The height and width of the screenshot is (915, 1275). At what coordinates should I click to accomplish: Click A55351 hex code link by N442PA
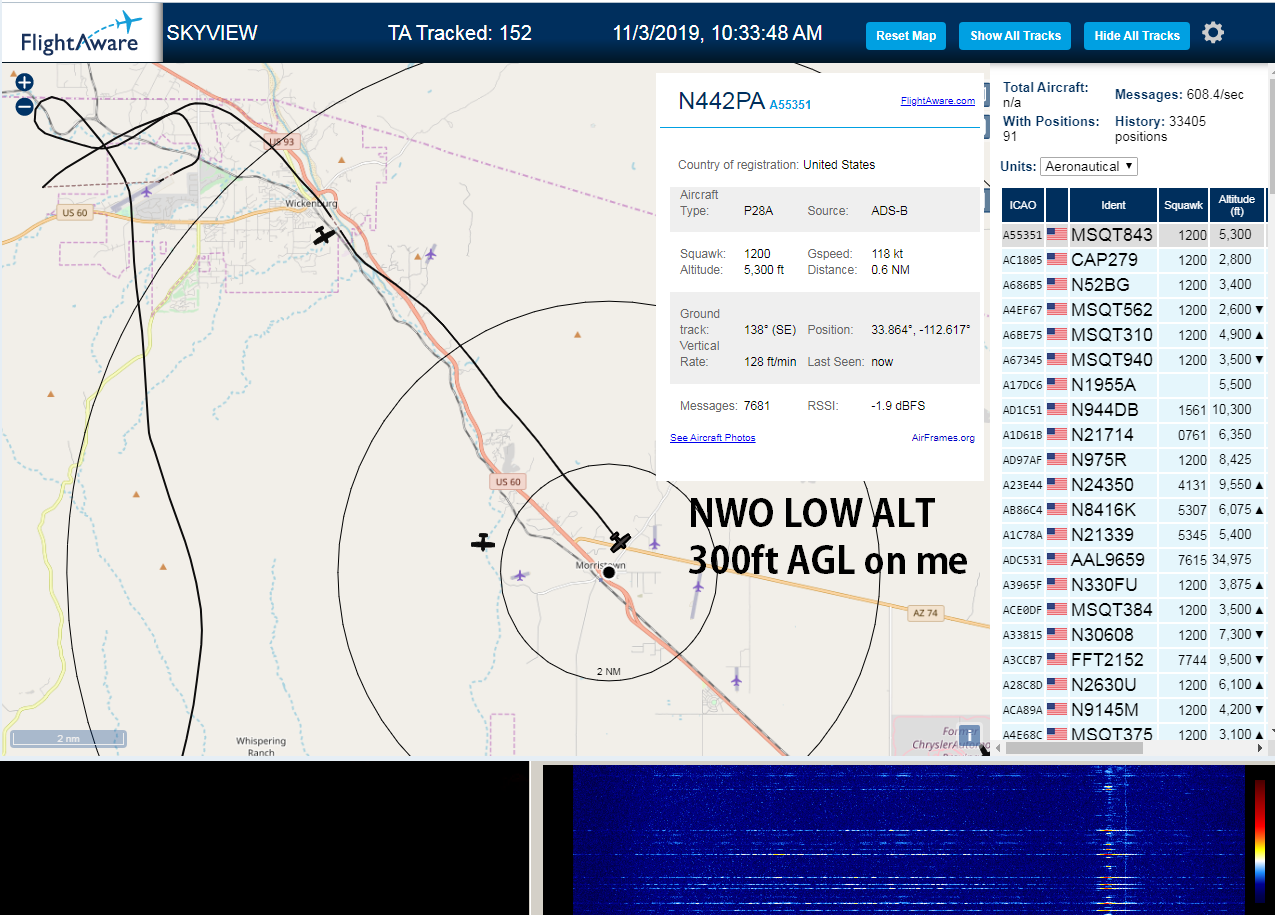(790, 104)
